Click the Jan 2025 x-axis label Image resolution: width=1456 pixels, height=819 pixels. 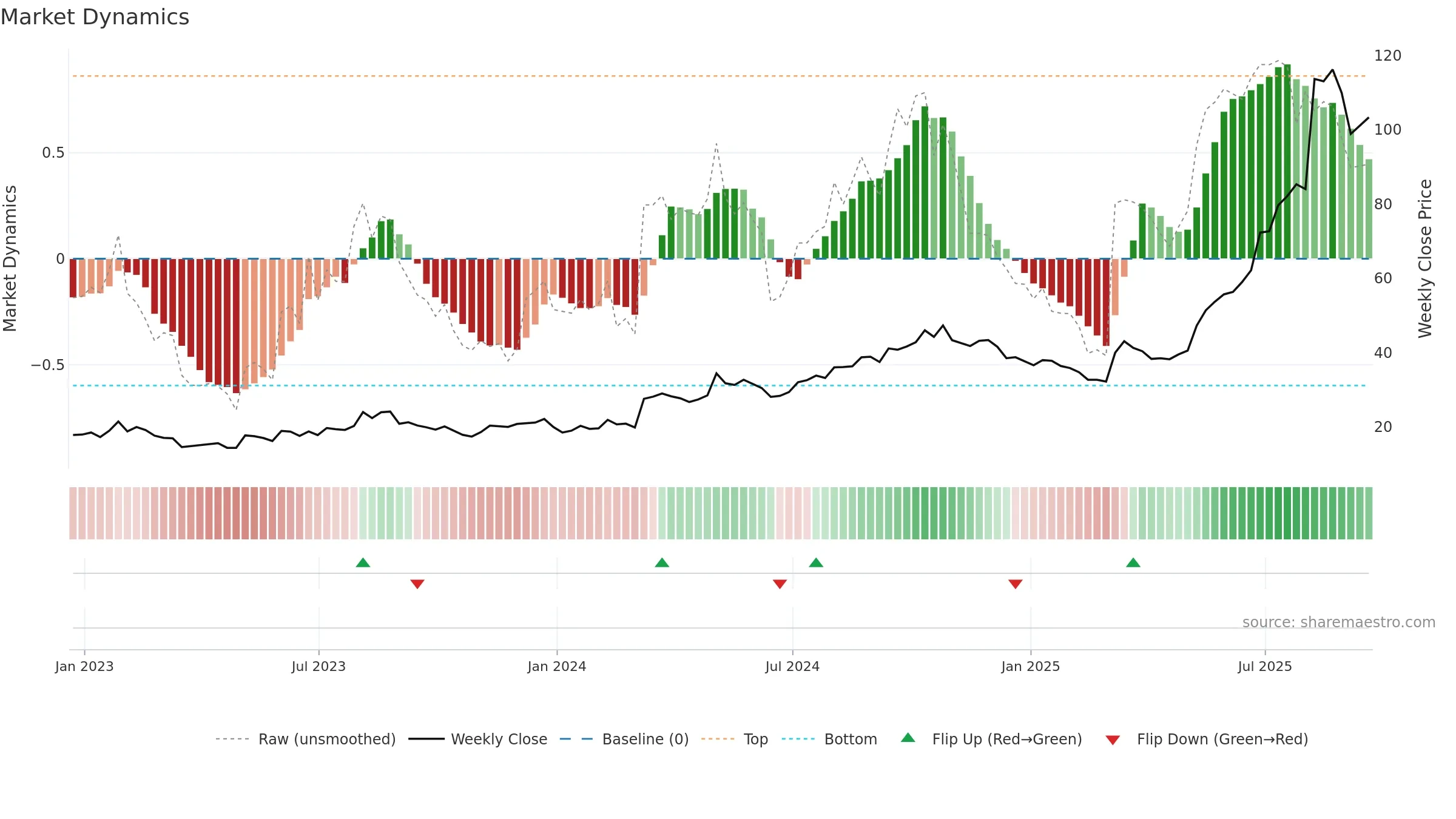tap(1031, 666)
